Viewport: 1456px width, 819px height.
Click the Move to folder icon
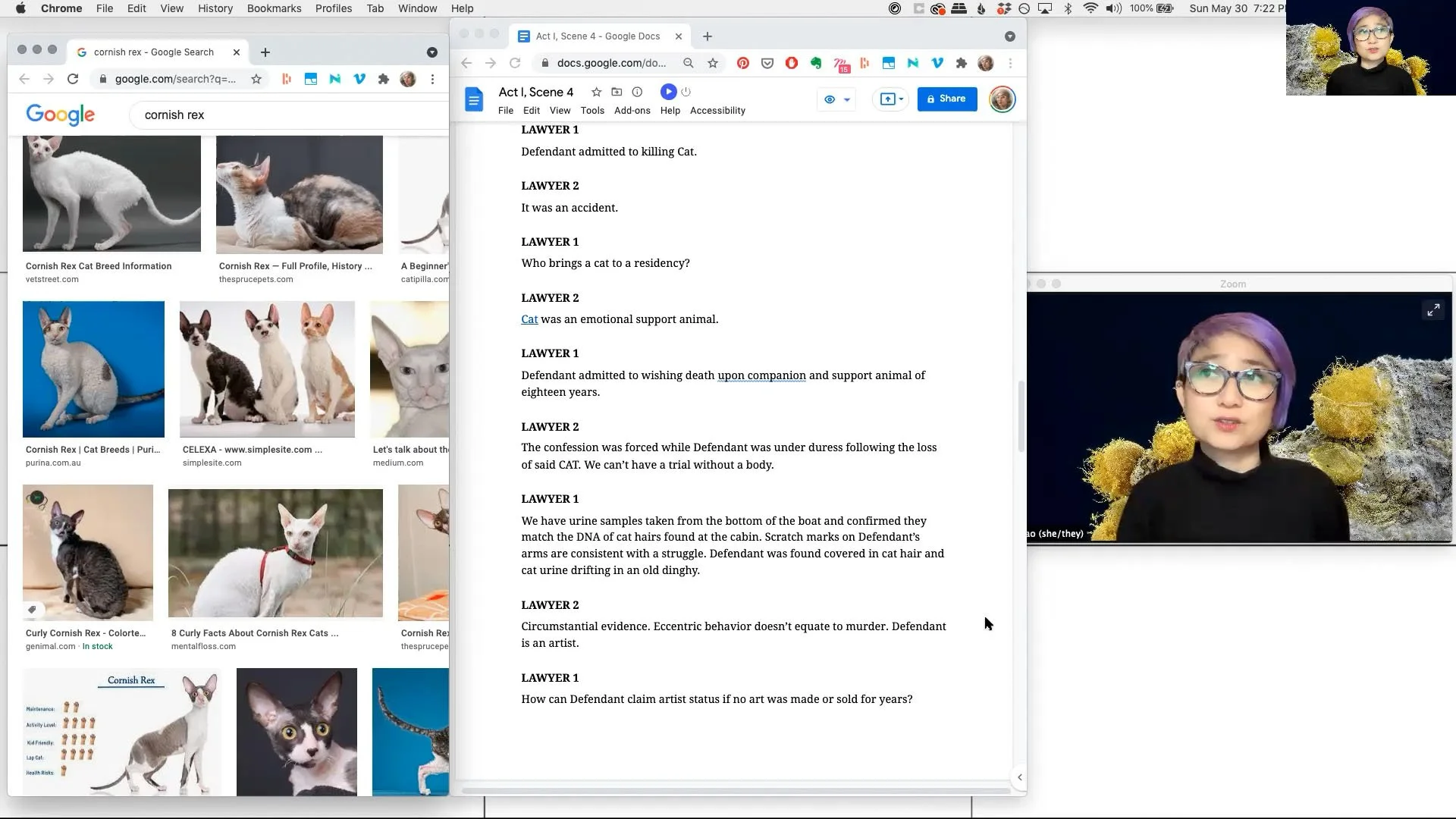point(617,92)
